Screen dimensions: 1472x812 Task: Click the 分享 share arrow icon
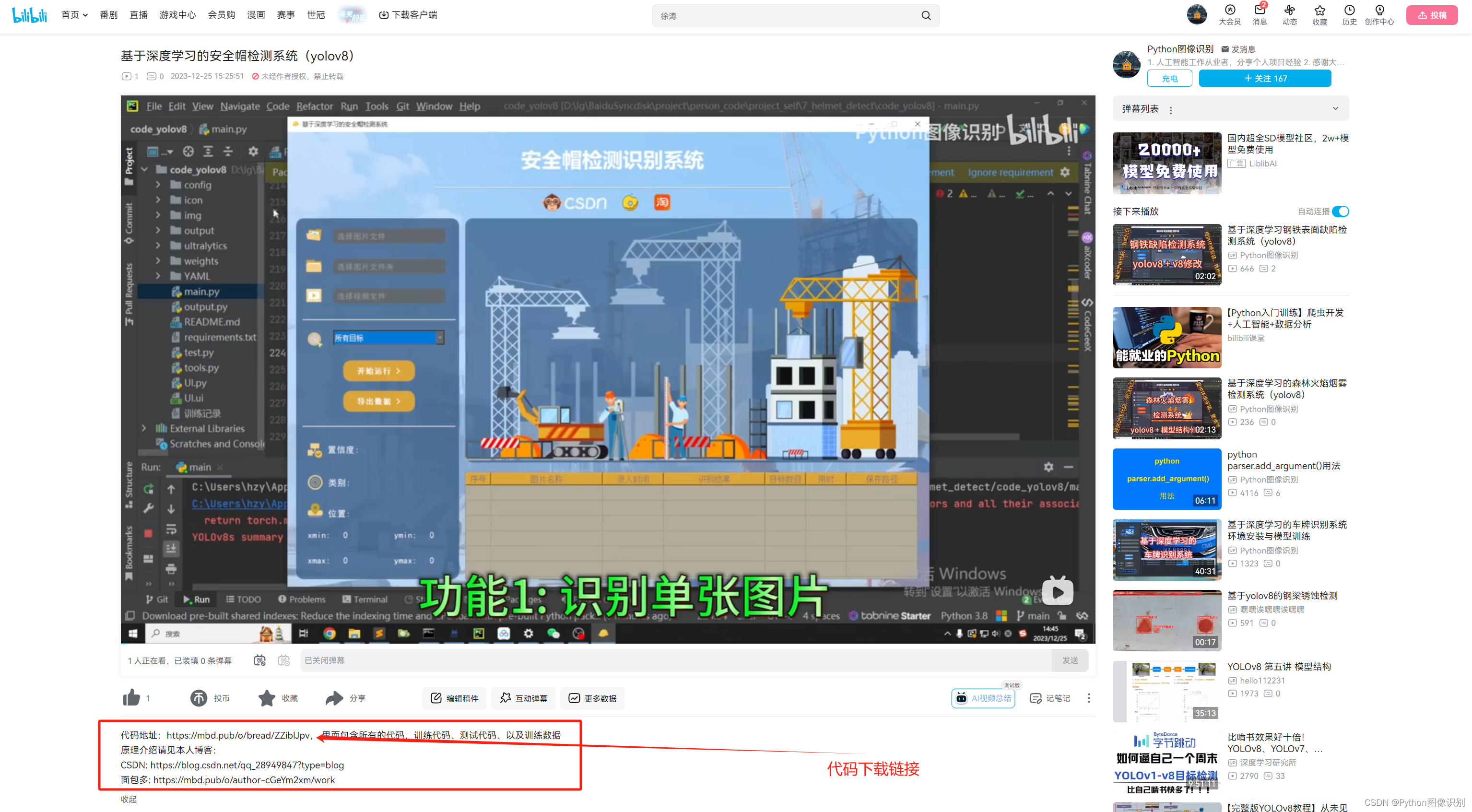point(334,698)
